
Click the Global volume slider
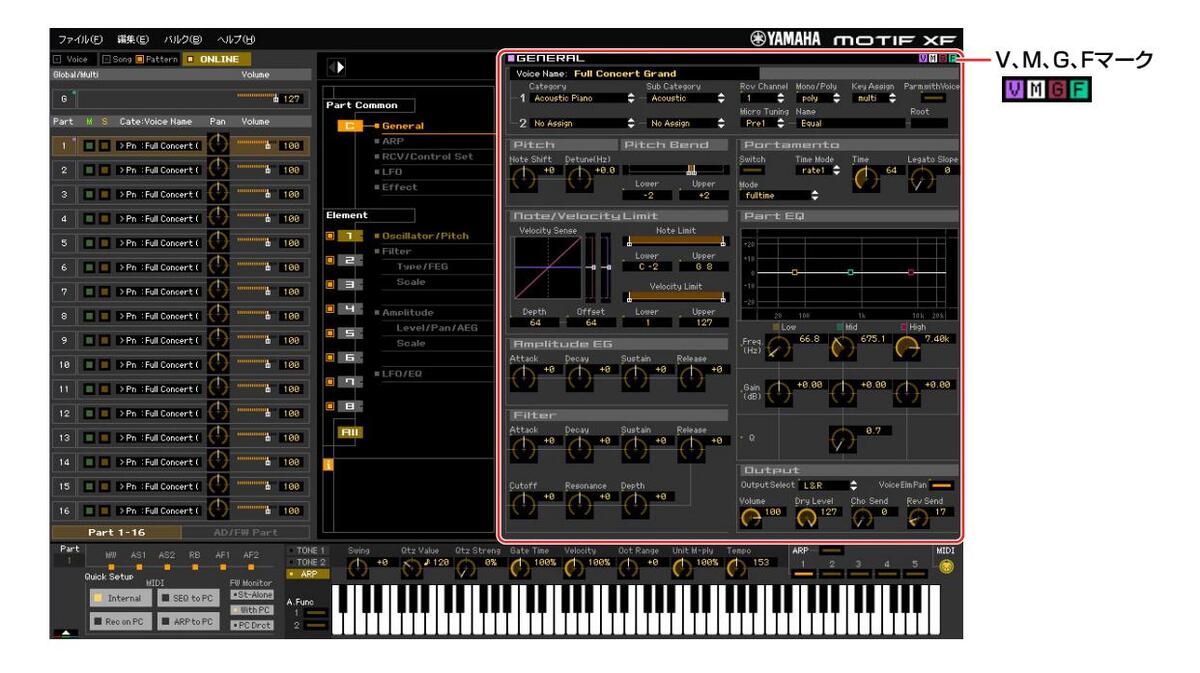pyautogui.click(x=259, y=99)
